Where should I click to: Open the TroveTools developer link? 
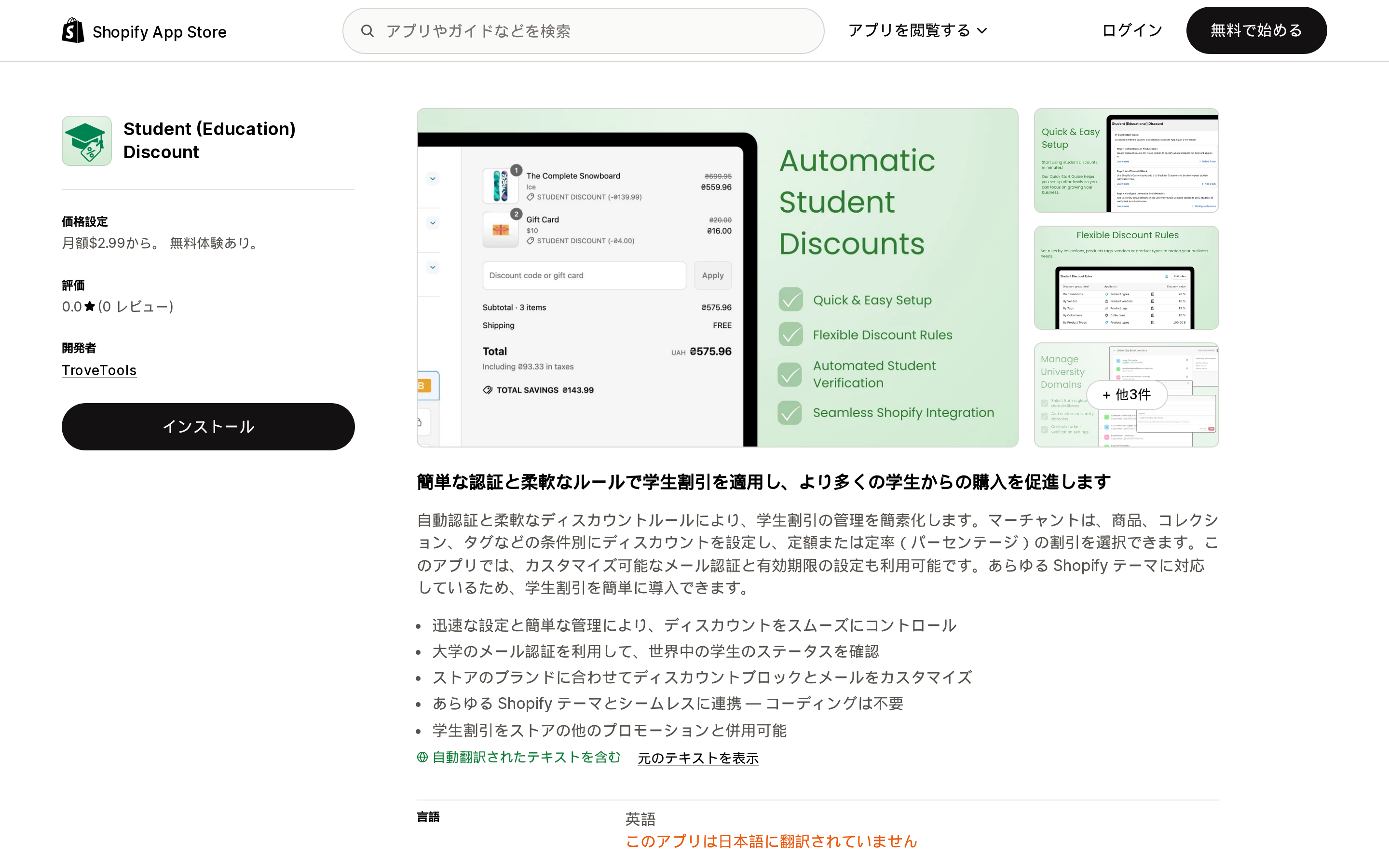point(99,370)
